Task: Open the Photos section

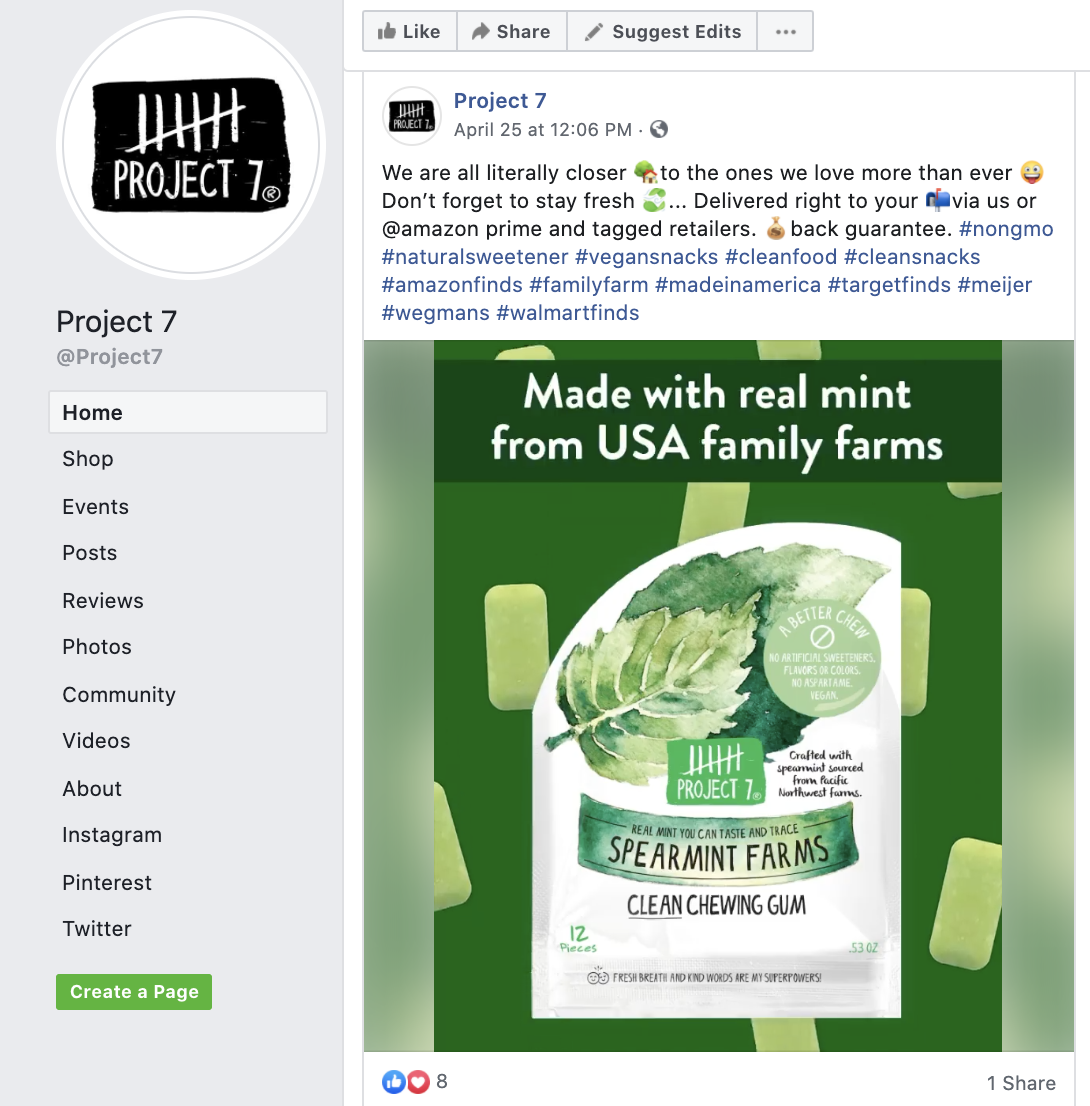Action: pos(97,647)
